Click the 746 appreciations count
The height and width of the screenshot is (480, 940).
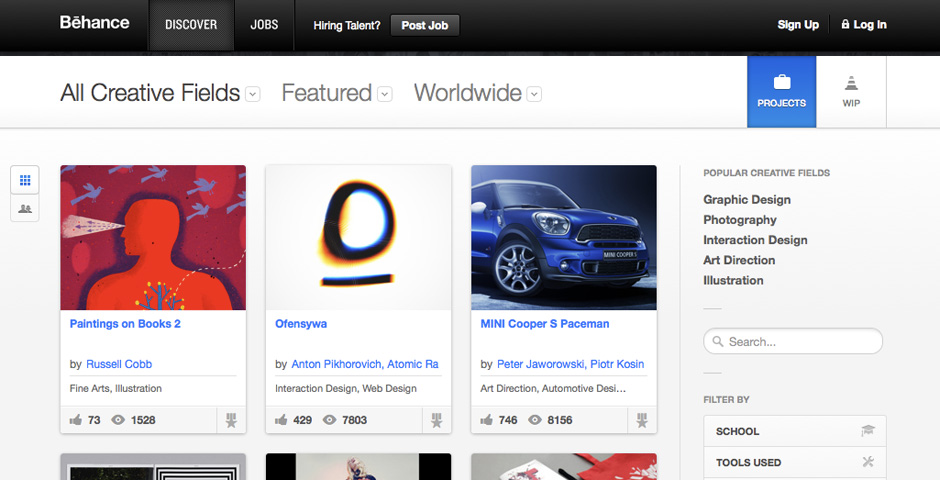click(x=507, y=420)
